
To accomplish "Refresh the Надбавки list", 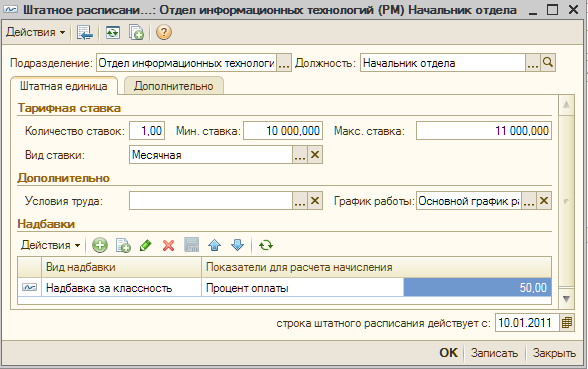I will tap(266, 246).
